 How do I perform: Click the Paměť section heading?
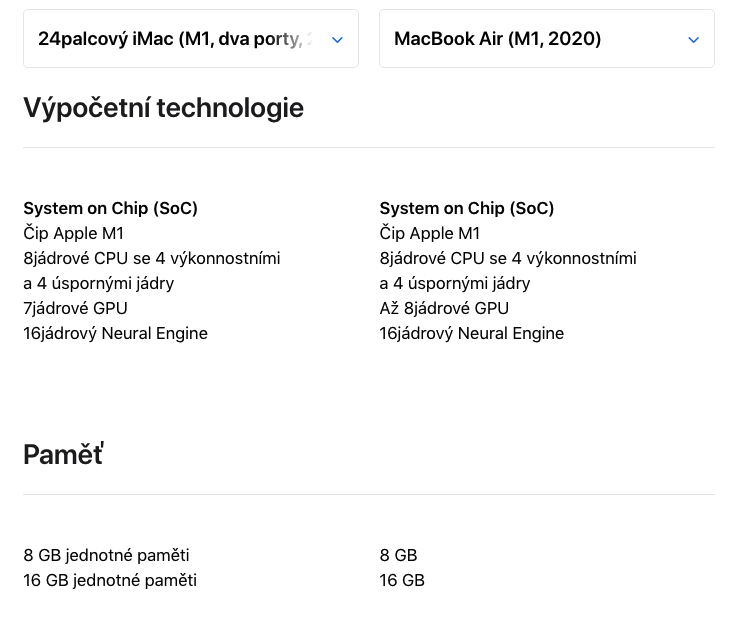tap(63, 454)
